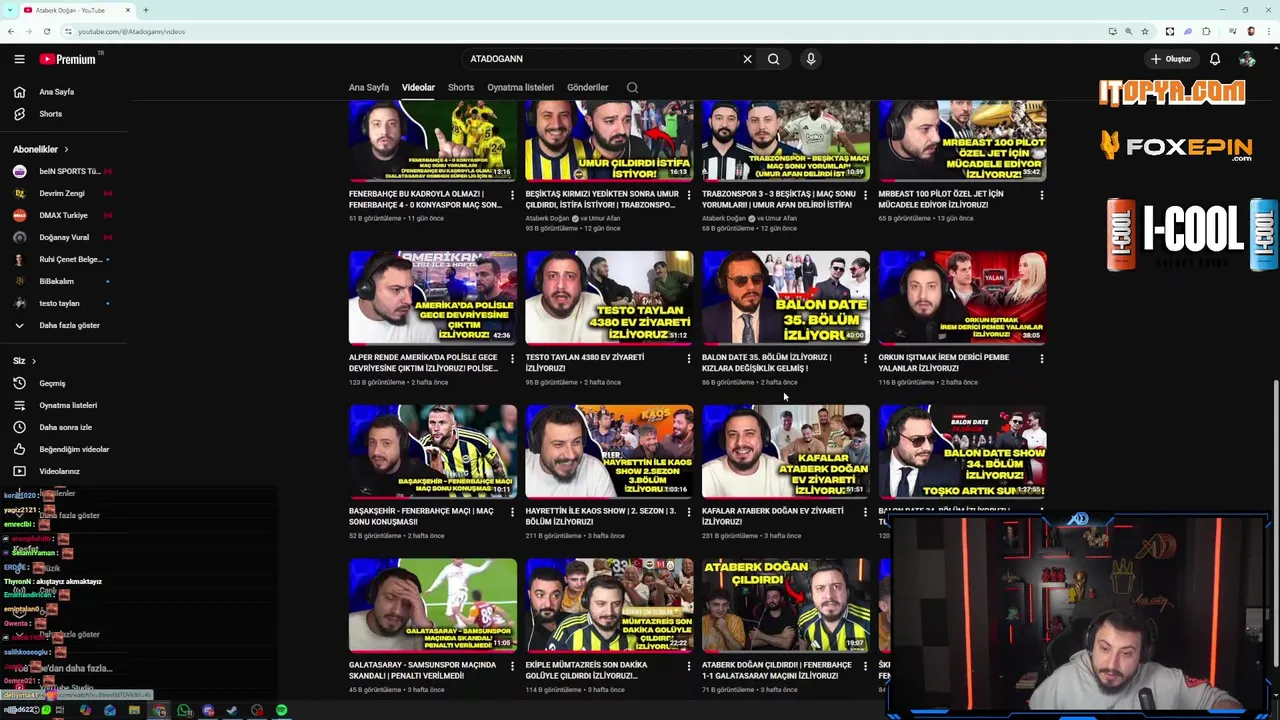
Task: Click the Chrome address bar URL
Action: [131, 31]
